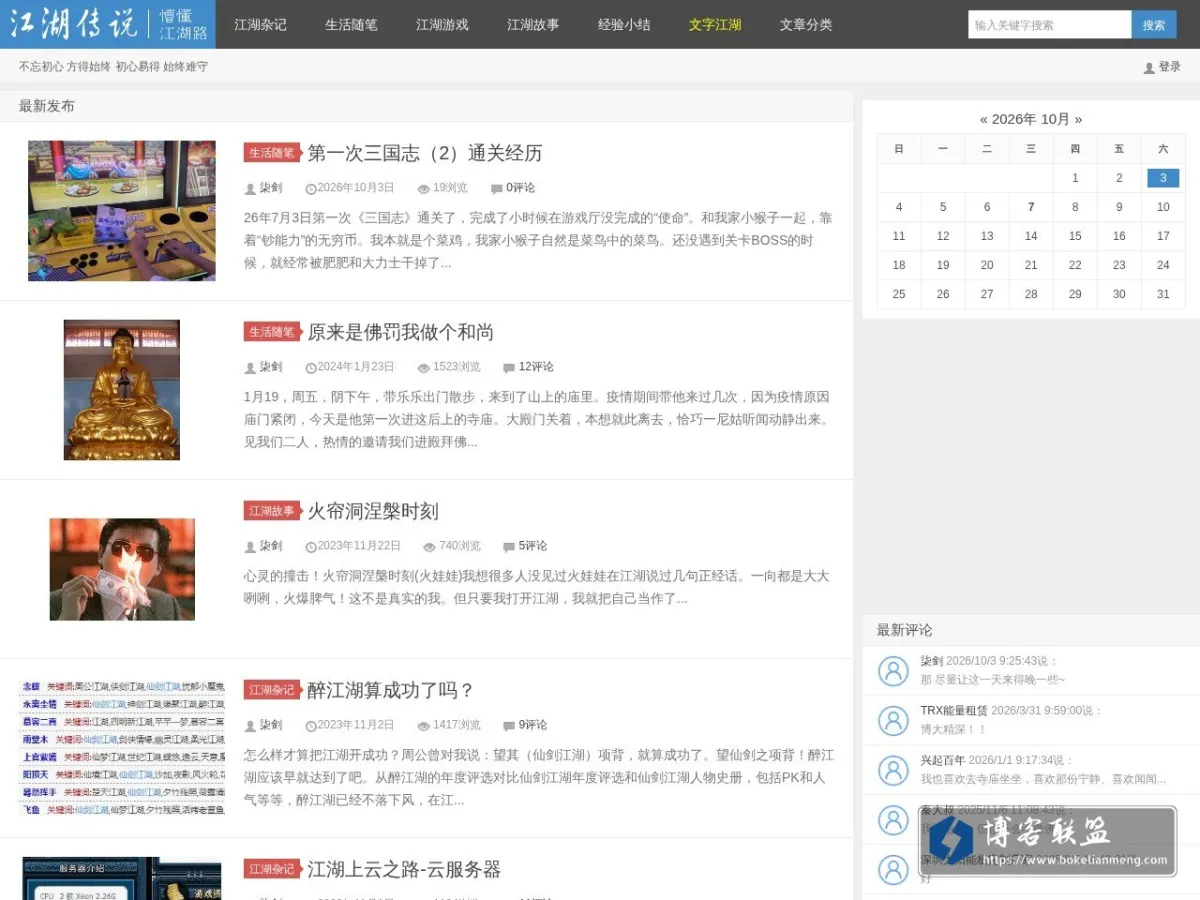The width and height of the screenshot is (1200, 900).
Task: Click the comment bubble icon under 第一次三国志（2）通关经历
Action: [x=497, y=188]
